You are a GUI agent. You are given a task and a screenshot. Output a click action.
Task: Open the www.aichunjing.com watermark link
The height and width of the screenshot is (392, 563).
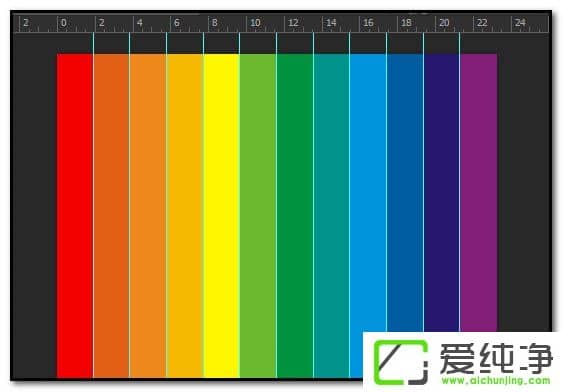click(496, 381)
